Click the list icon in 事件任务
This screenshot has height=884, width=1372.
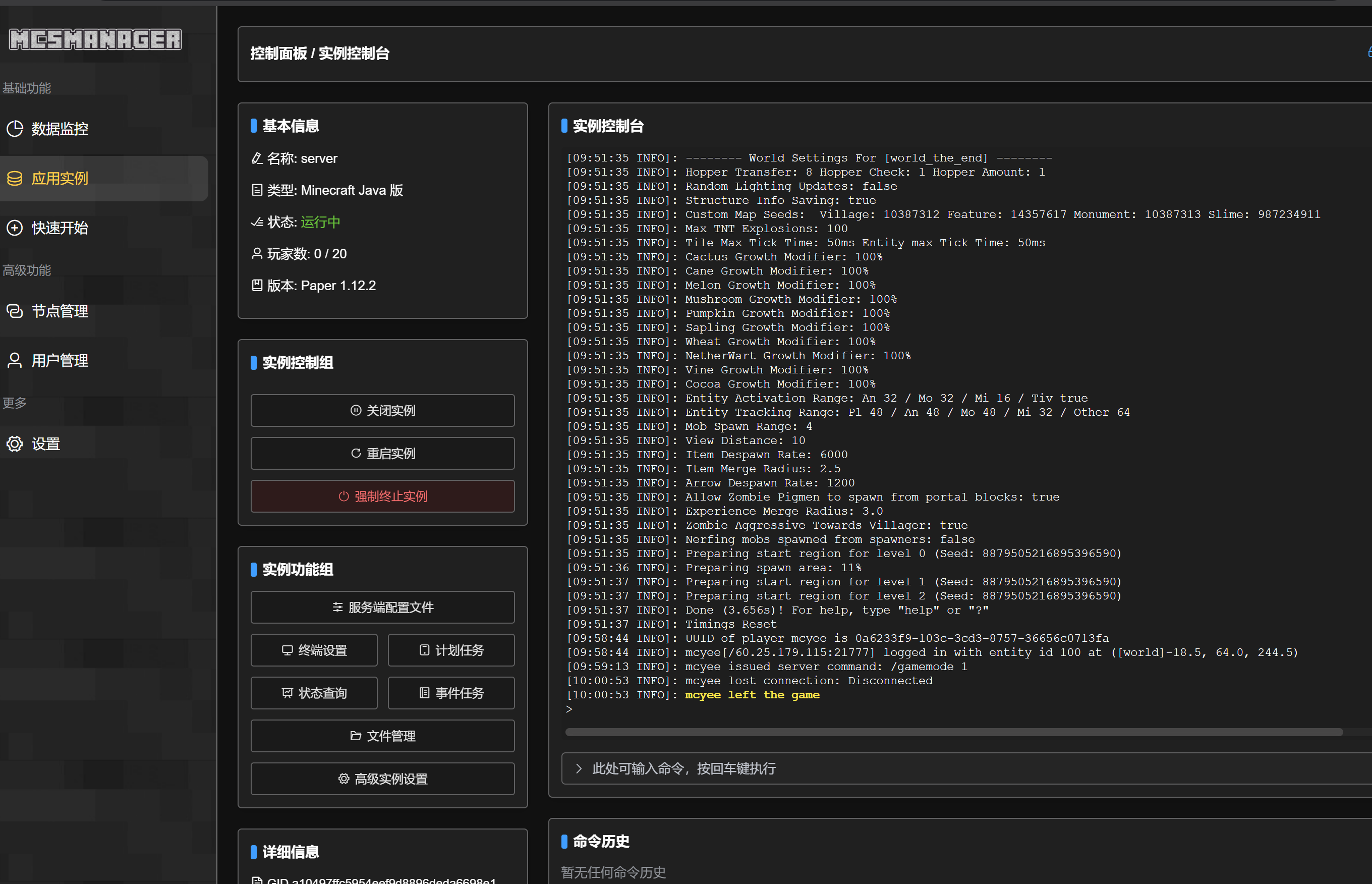click(425, 693)
